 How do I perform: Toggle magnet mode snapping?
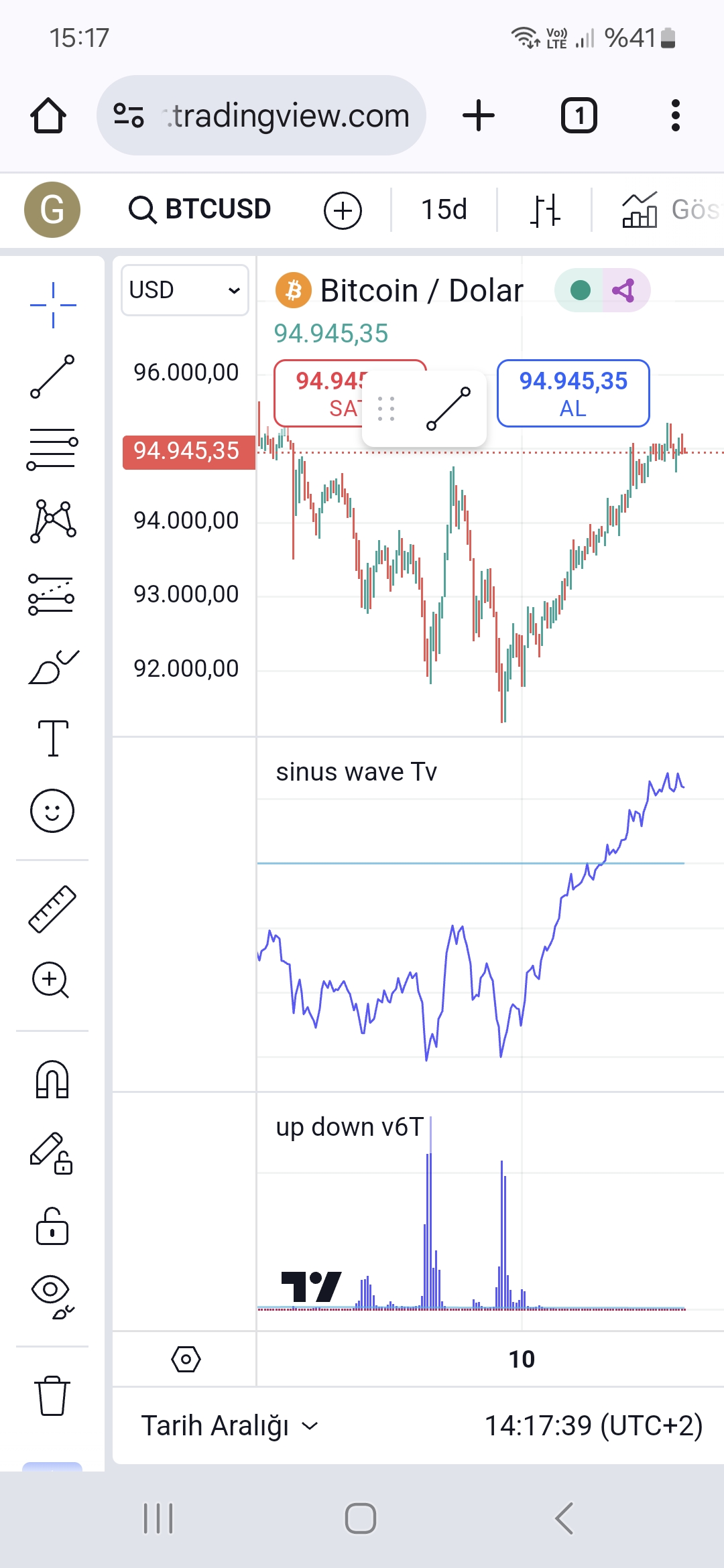pyautogui.click(x=52, y=1079)
